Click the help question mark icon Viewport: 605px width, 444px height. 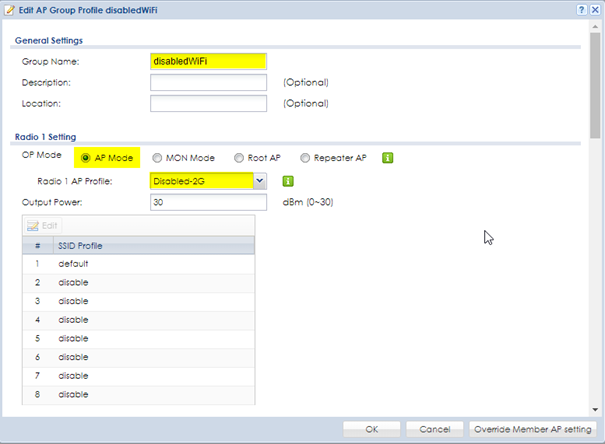point(581,9)
